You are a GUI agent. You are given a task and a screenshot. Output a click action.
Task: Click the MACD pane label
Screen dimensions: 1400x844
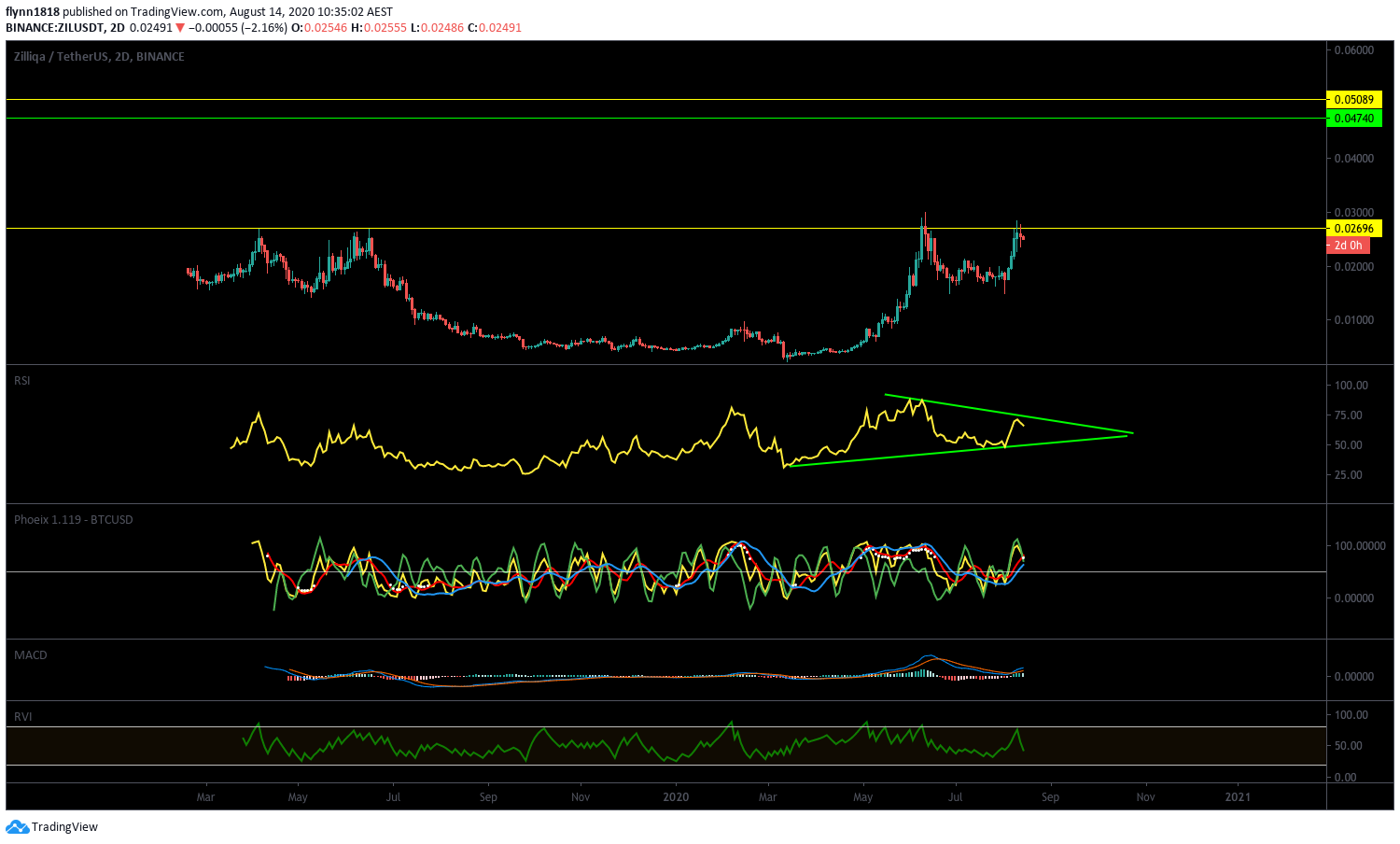[x=31, y=655]
